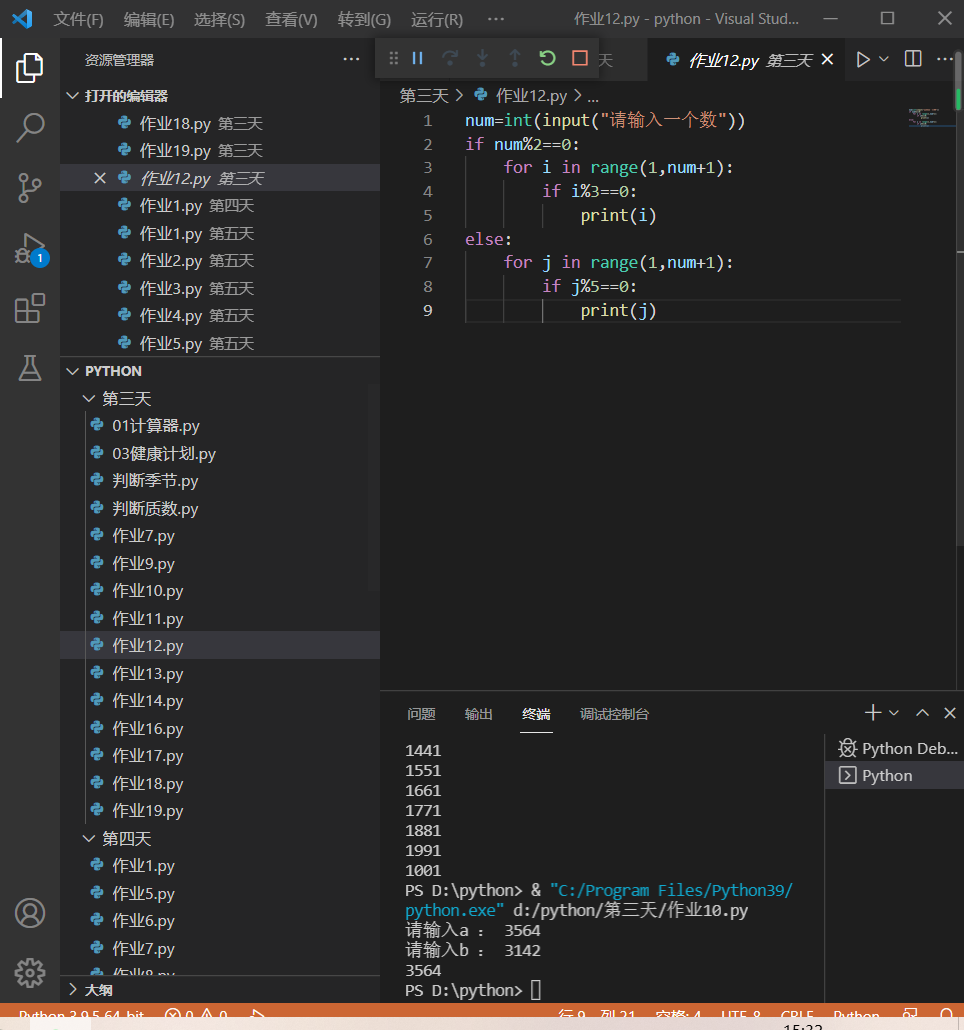Close 作业12.py in open editors list
This screenshot has width=964, height=1030.
(100, 178)
